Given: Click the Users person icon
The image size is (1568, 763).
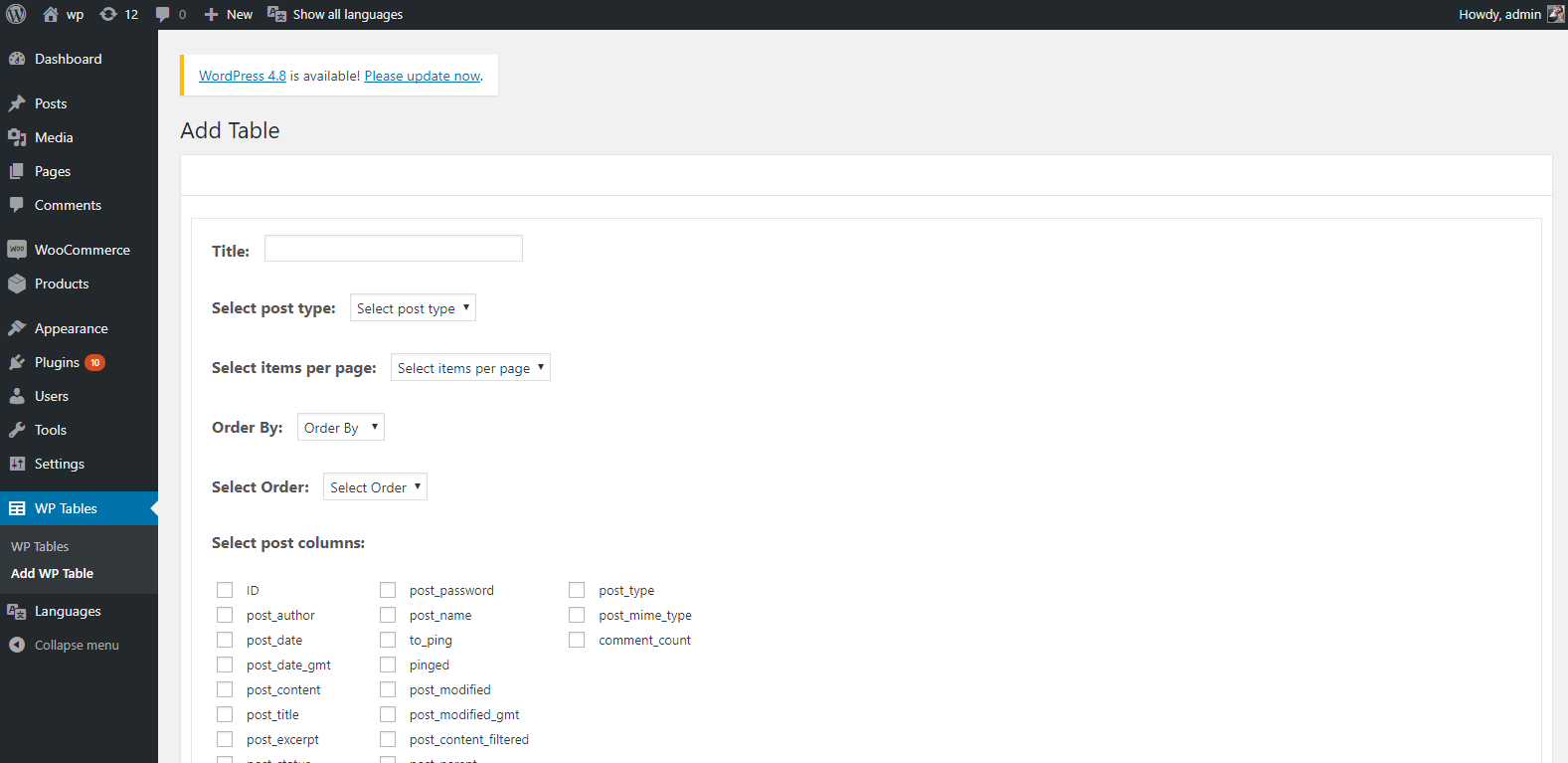Looking at the screenshot, I should click(17, 396).
